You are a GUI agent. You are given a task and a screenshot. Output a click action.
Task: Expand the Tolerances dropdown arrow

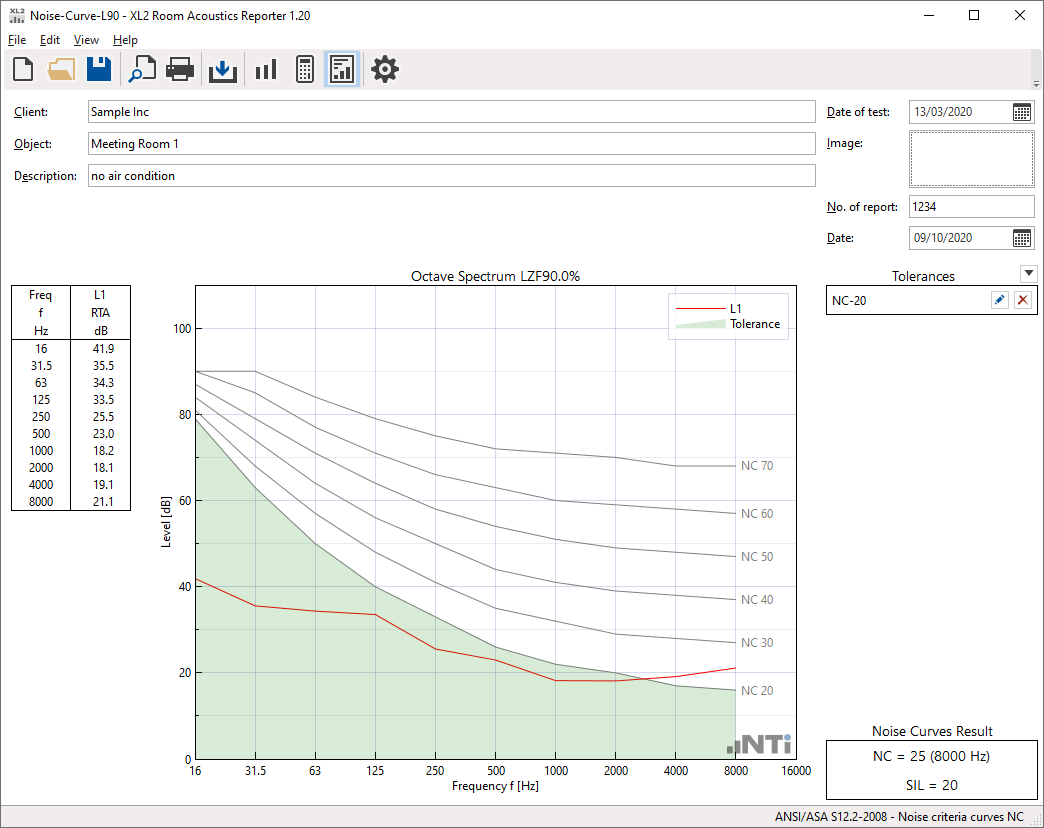1028,274
